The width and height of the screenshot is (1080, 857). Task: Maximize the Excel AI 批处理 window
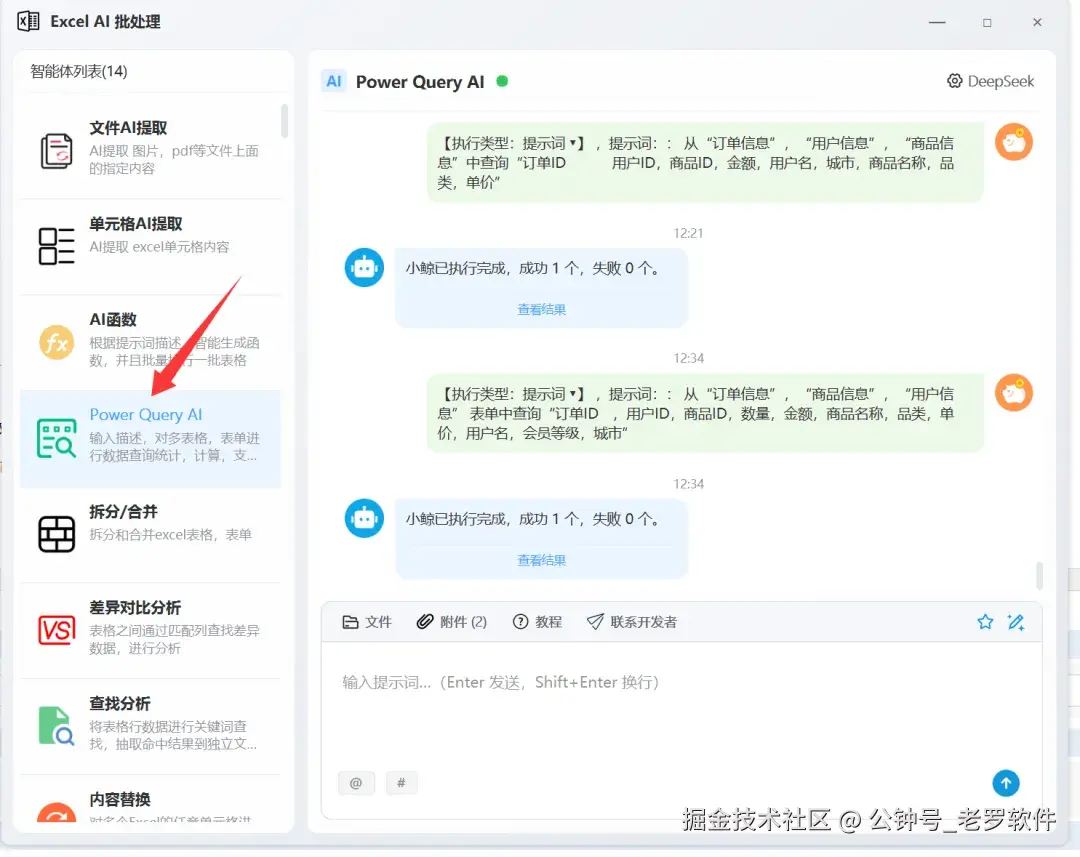click(x=987, y=22)
